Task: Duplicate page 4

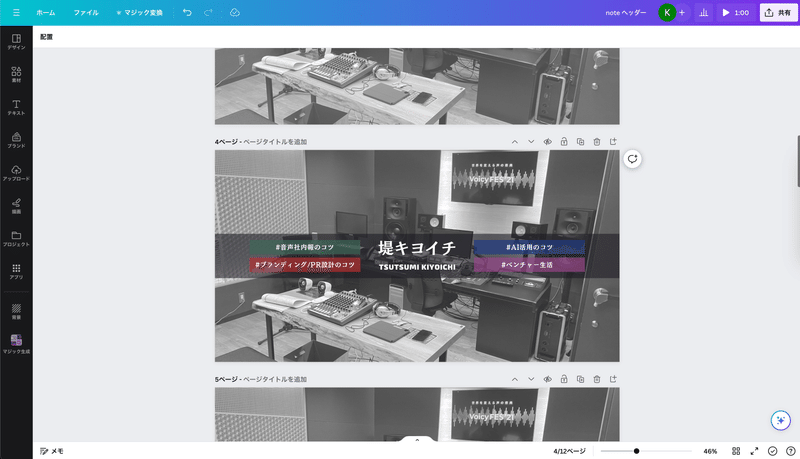Action: coord(580,142)
